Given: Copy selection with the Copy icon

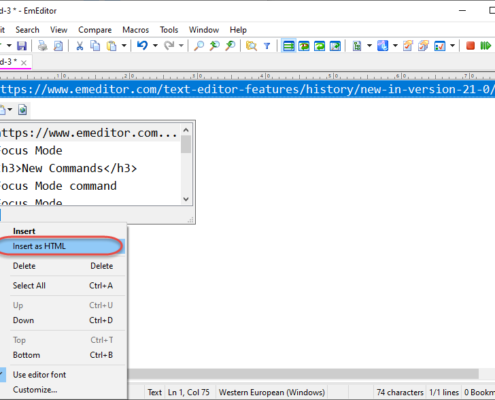Looking at the screenshot, I should click(x=95, y=45).
